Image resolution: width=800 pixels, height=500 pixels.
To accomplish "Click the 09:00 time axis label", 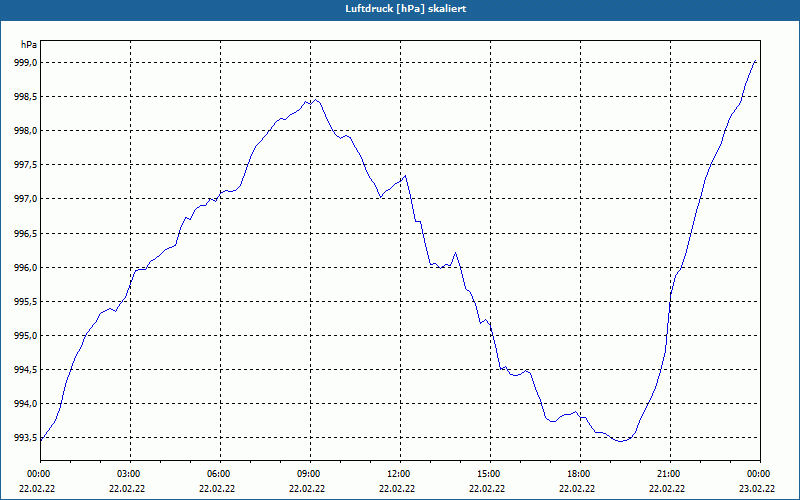I will coord(308,473).
